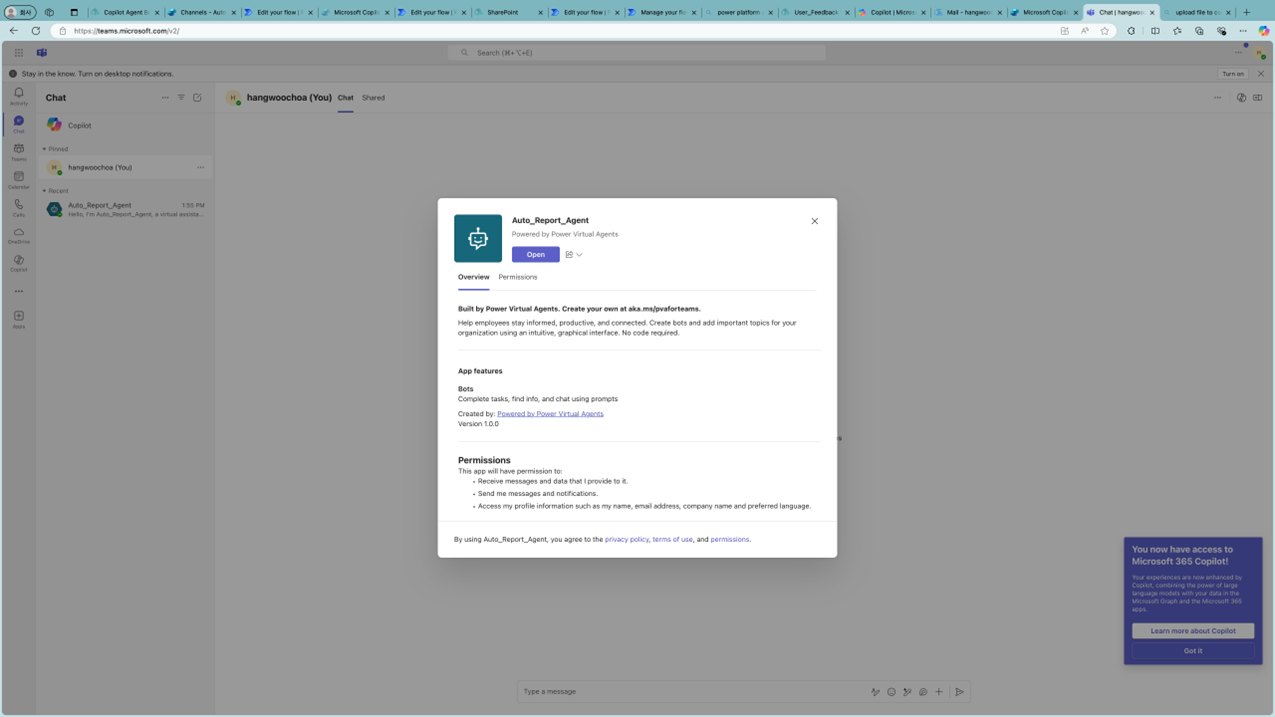Click Learn more about Copilot button
This screenshot has width=1275, height=717.
[x=1193, y=631]
